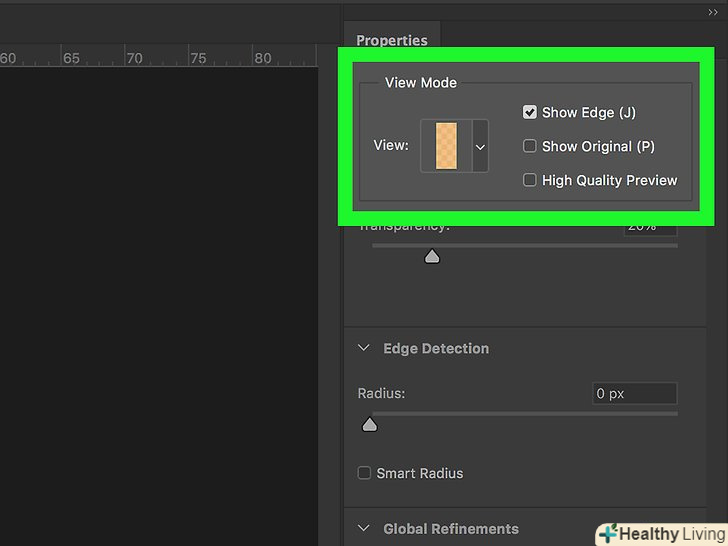Image resolution: width=728 pixels, height=546 pixels.
Task: Click the orange overlay view thumbnail
Action: coord(446,146)
